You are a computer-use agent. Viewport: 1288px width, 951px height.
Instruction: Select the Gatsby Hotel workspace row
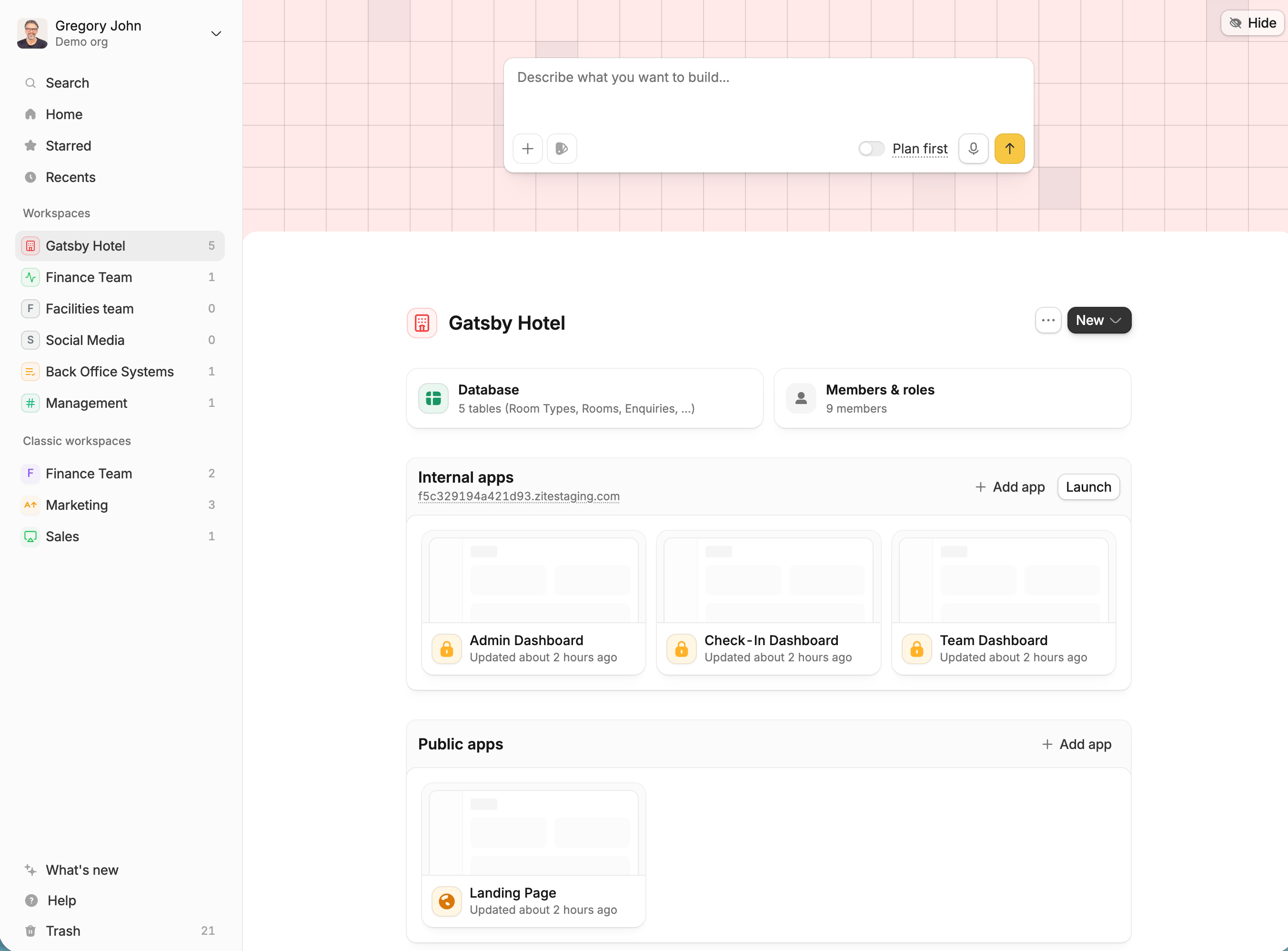pos(120,246)
